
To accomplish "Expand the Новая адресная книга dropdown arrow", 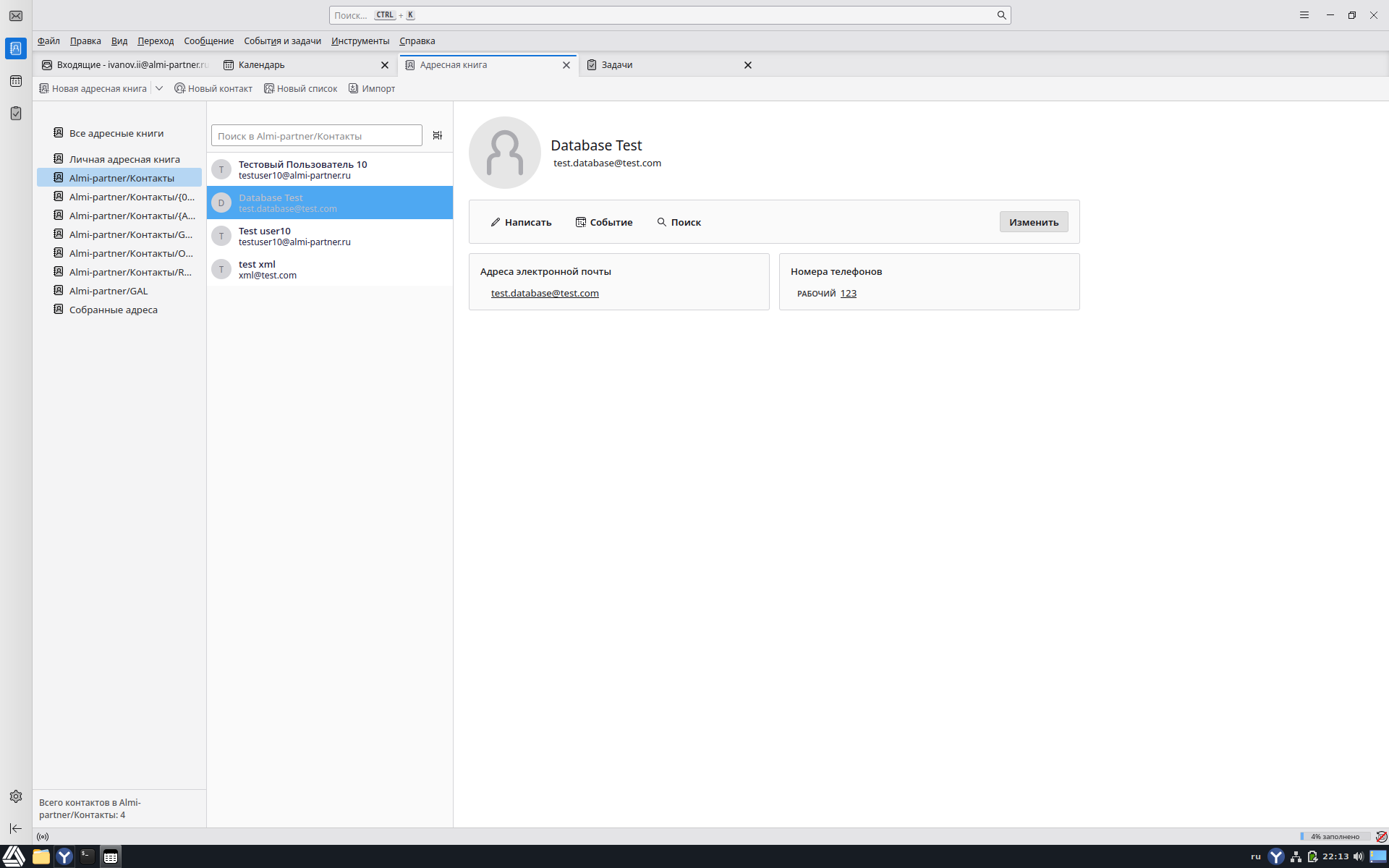I will (159, 88).
